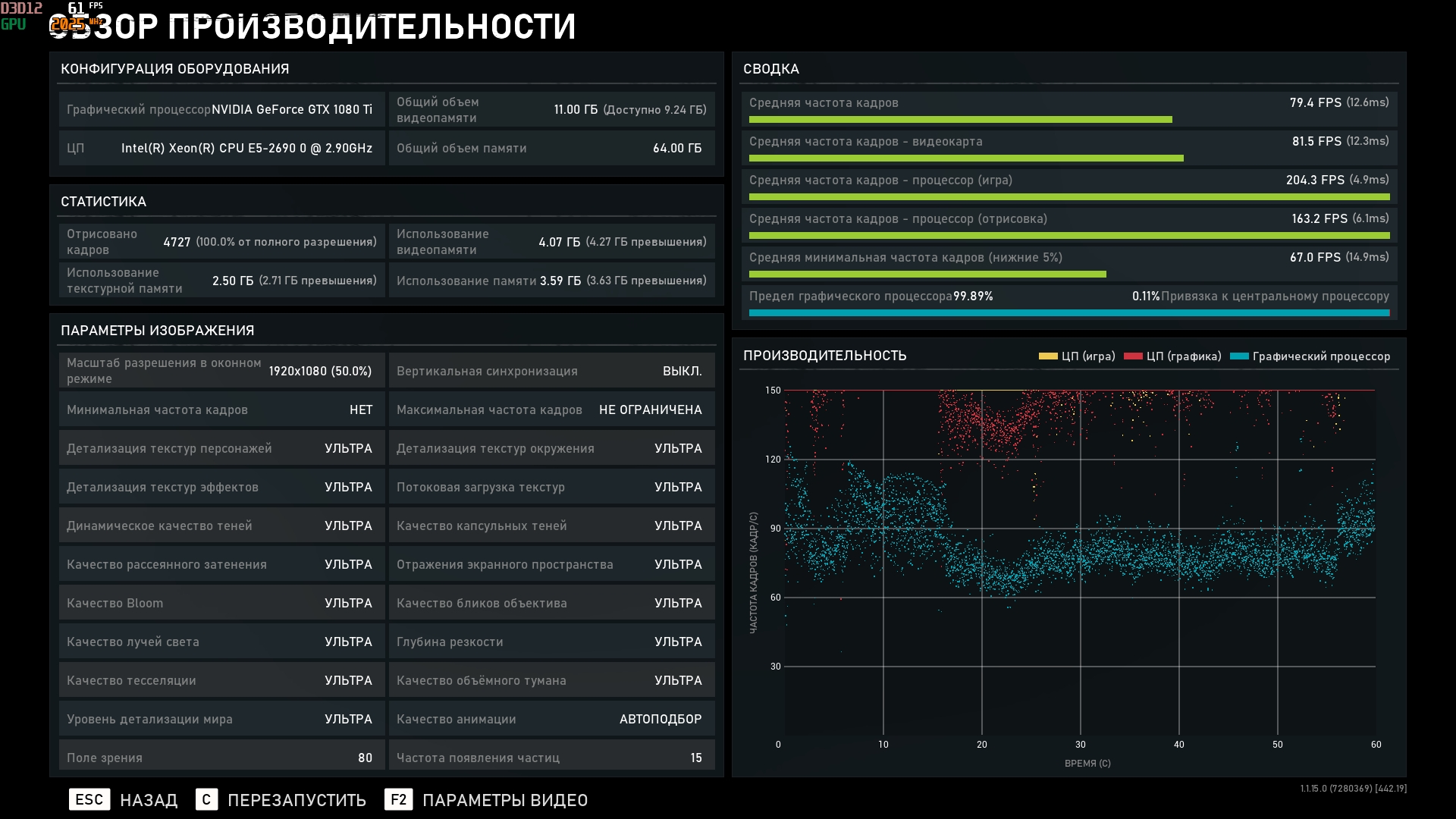This screenshot has height=819, width=1456.
Task: Click the C key icon
Action: [x=206, y=799]
